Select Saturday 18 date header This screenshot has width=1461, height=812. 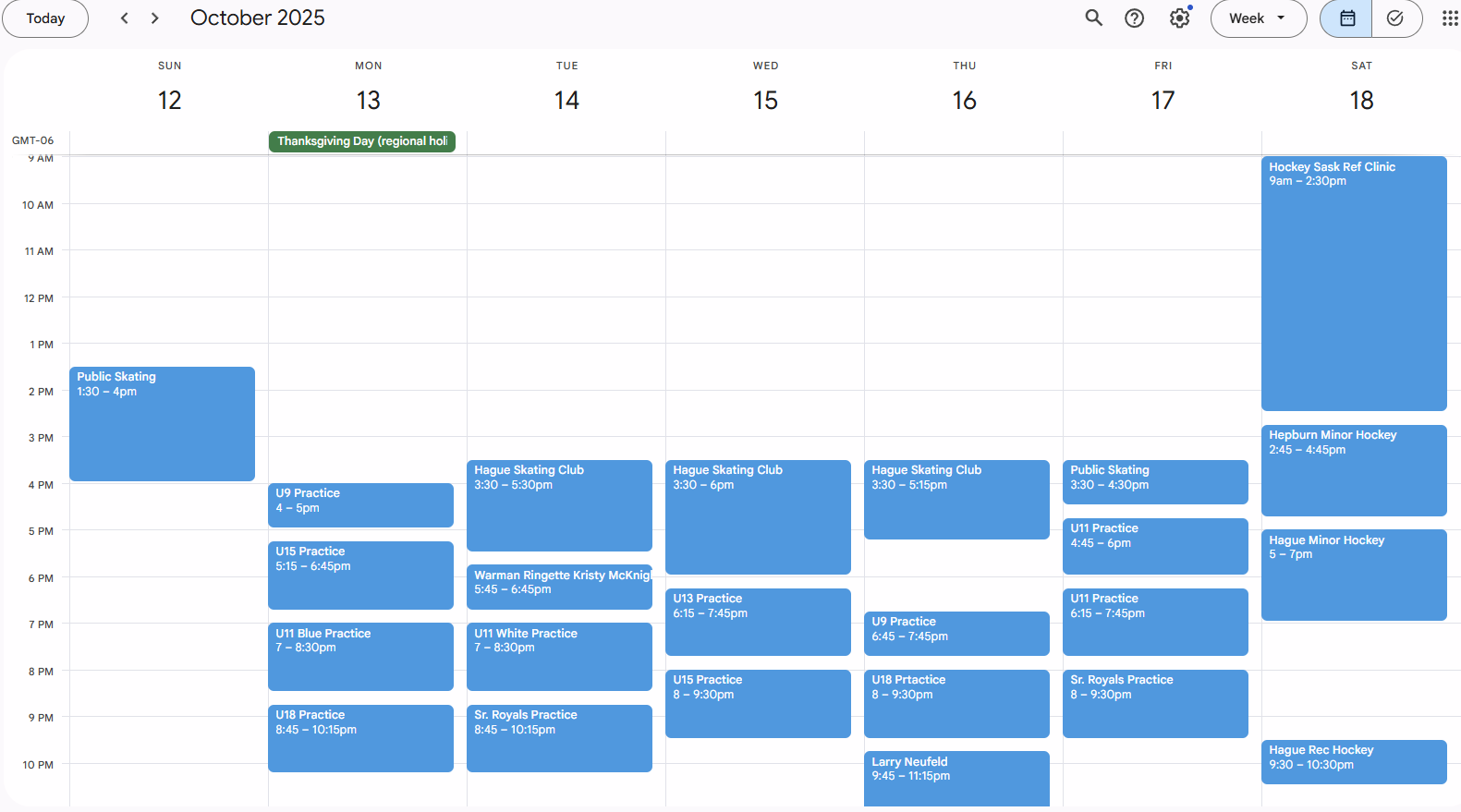[x=1360, y=100]
